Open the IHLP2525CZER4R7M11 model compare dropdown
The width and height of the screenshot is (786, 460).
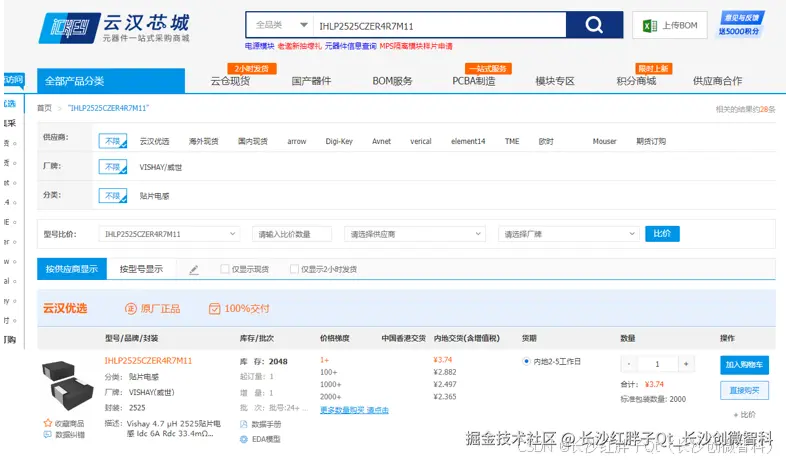click(x=169, y=234)
